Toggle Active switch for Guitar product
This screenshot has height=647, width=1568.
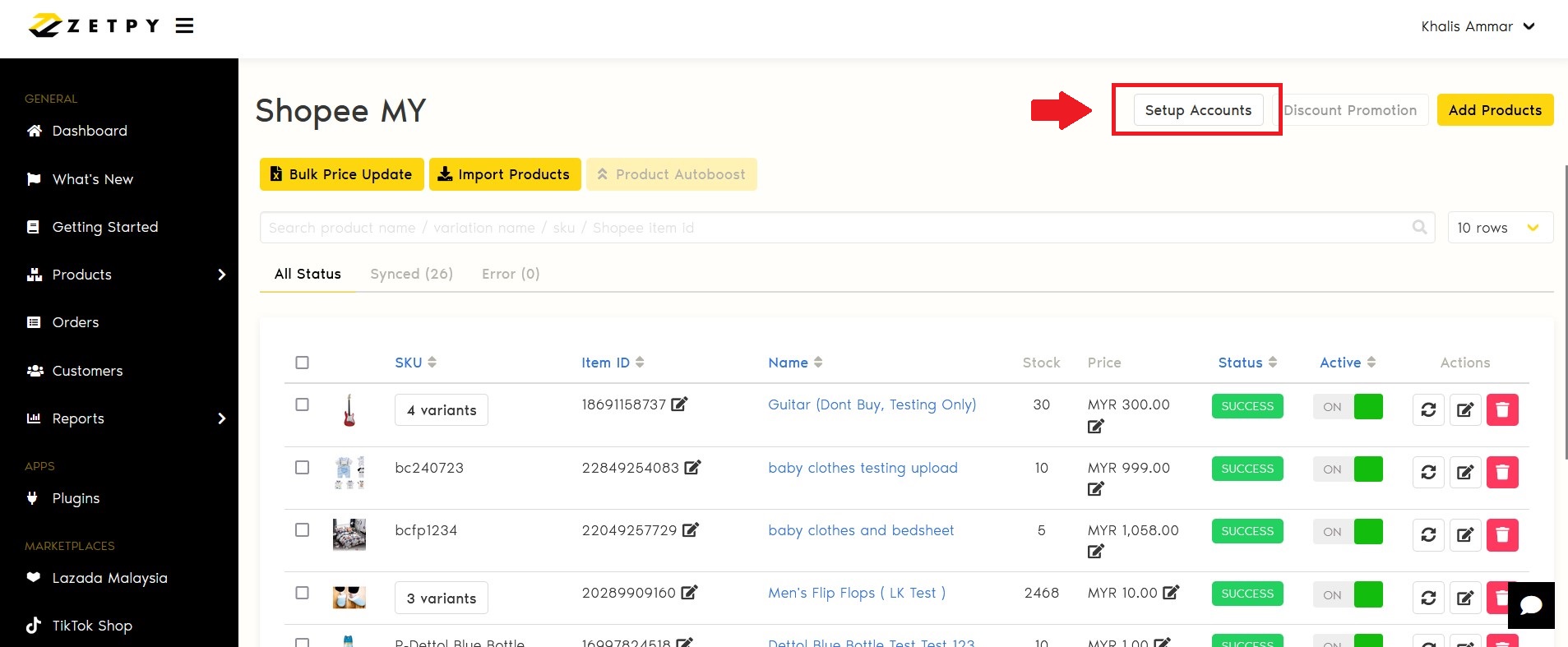(x=1348, y=407)
